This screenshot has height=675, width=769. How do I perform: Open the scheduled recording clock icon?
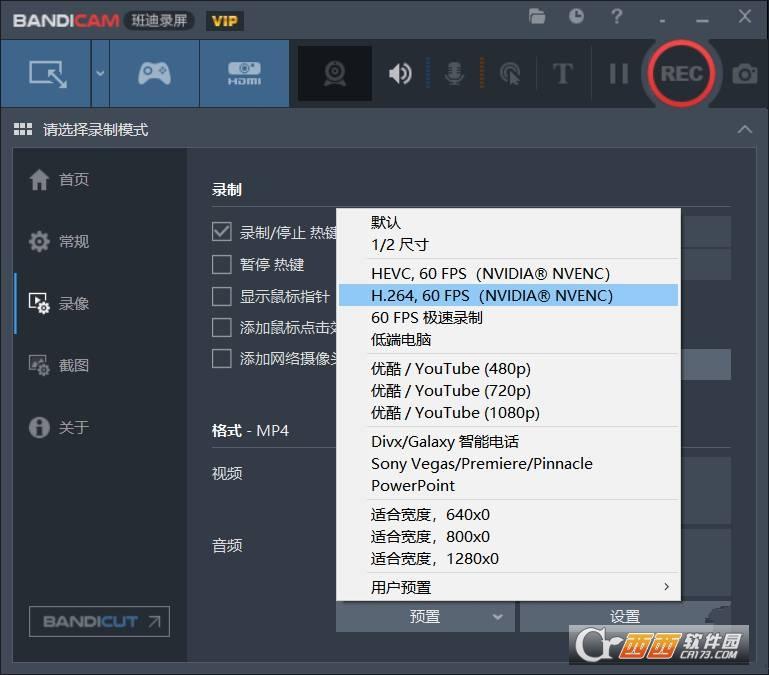(576, 17)
